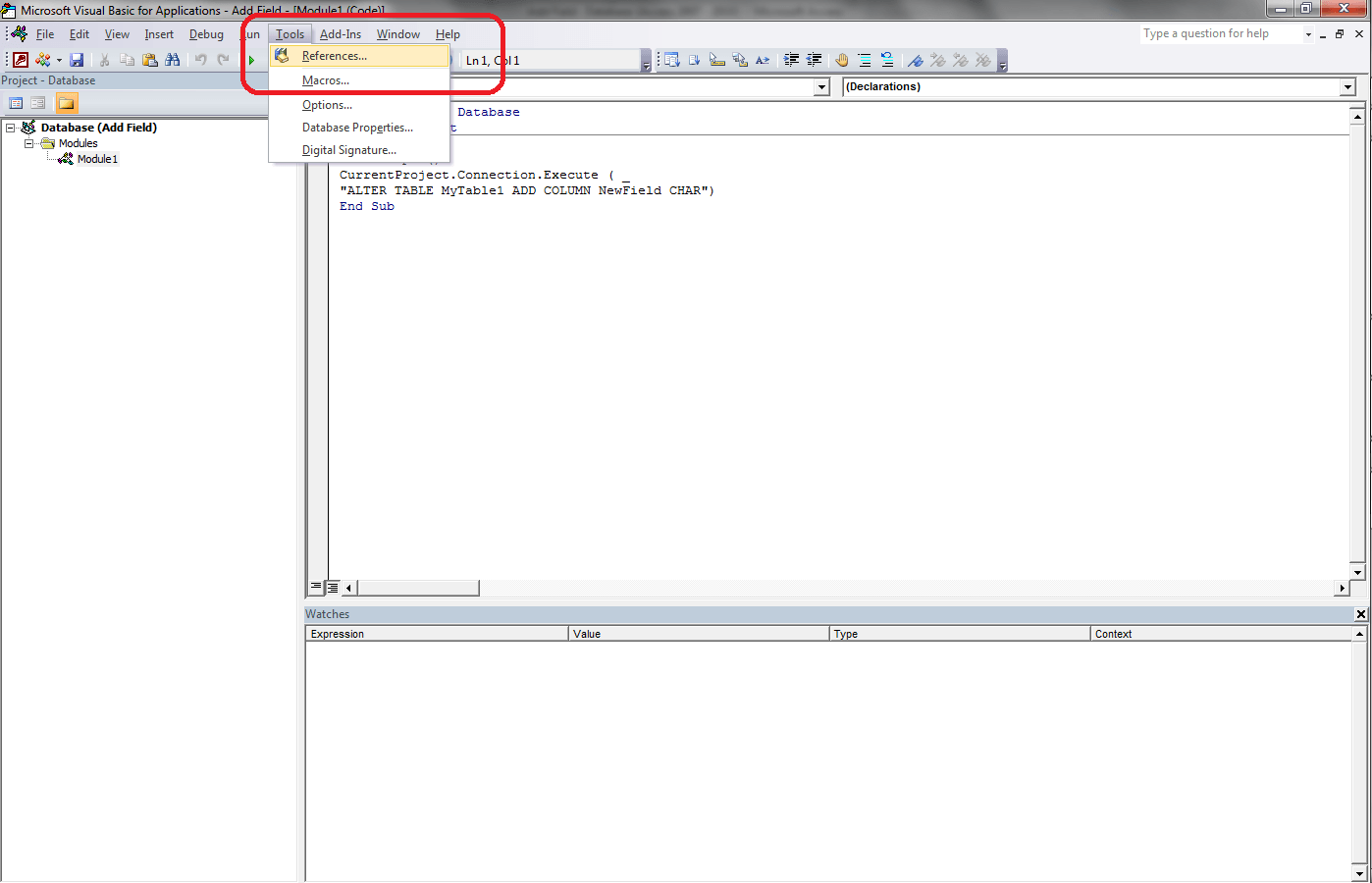1372x883 pixels.
Task: Collapse the Modules folder node
Action: click(x=29, y=143)
